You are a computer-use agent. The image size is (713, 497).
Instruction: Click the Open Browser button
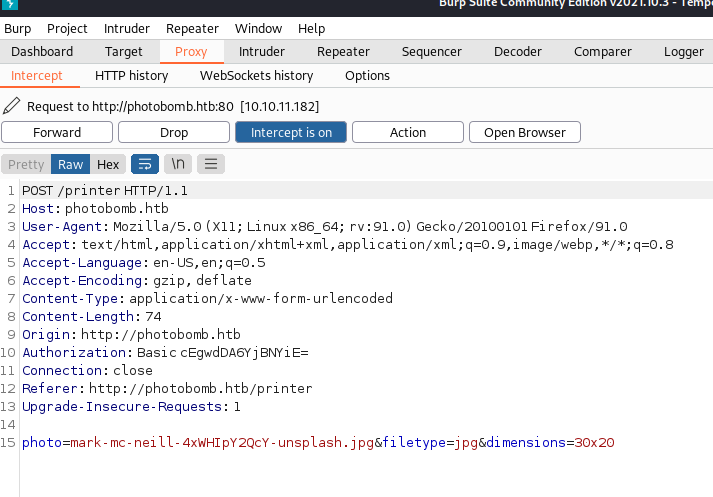tap(525, 132)
